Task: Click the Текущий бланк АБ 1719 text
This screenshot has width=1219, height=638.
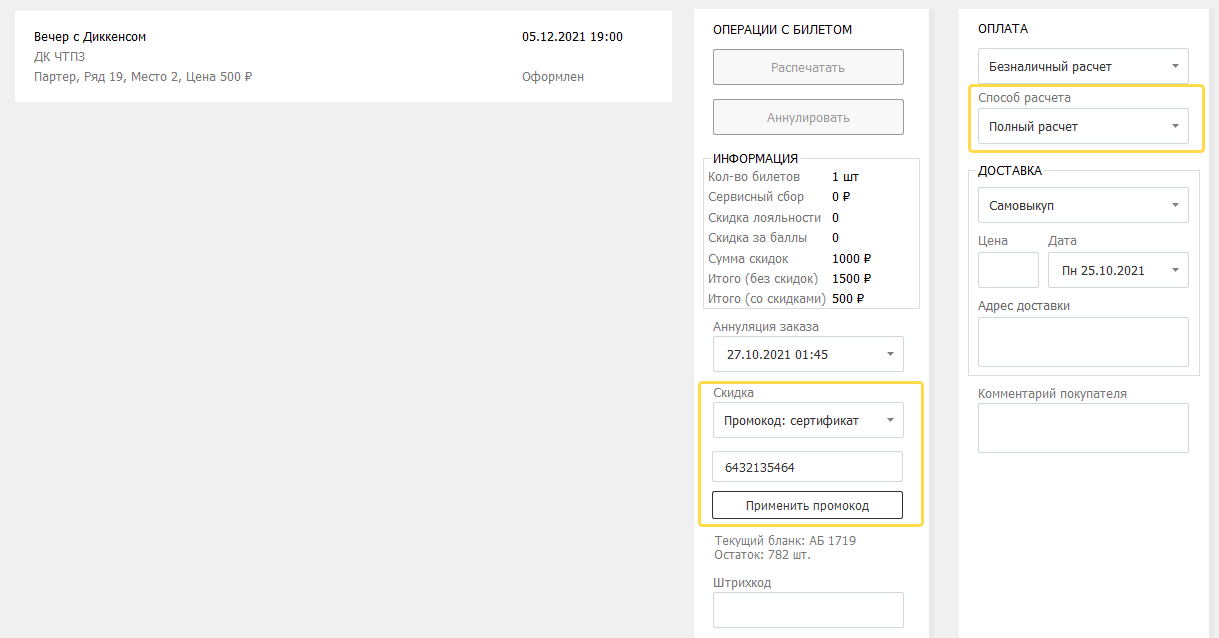Action: coord(785,541)
